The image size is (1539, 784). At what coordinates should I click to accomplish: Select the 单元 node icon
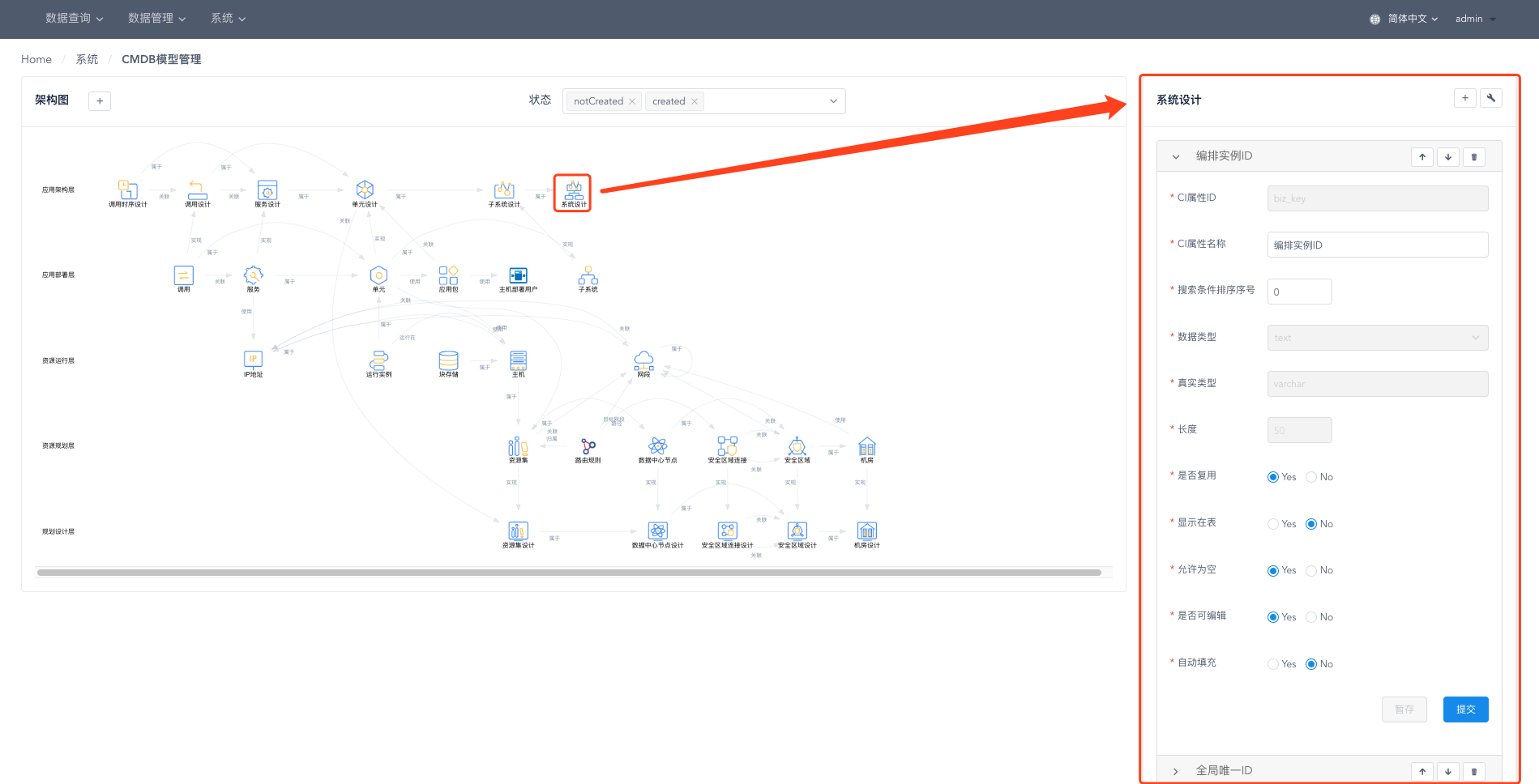pos(378,275)
